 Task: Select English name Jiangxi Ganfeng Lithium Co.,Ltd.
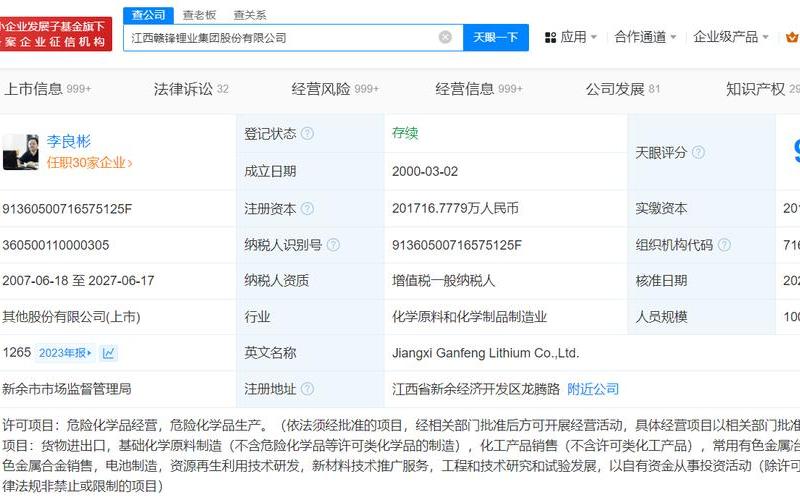pos(486,353)
